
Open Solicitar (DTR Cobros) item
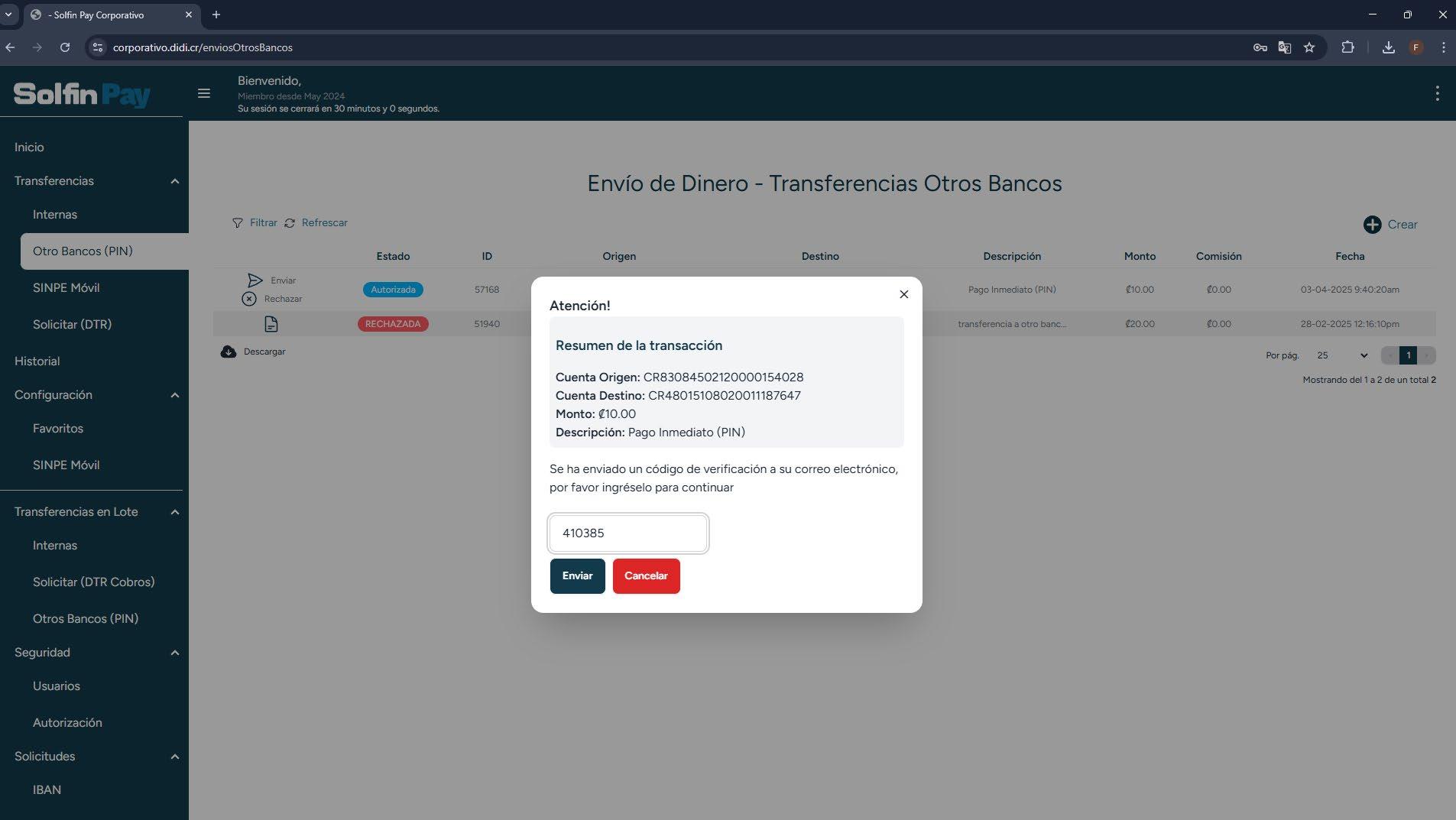click(x=93, y=582)
